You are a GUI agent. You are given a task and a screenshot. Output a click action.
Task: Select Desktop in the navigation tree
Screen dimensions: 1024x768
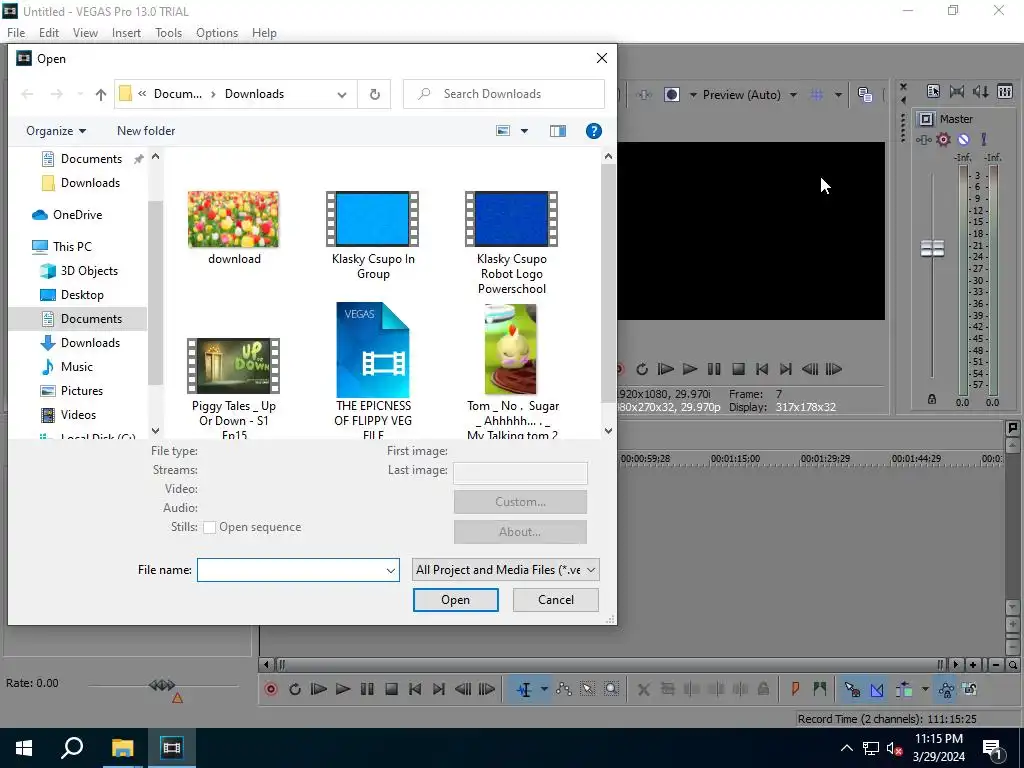pyautogui.click(x=82, y=295)
